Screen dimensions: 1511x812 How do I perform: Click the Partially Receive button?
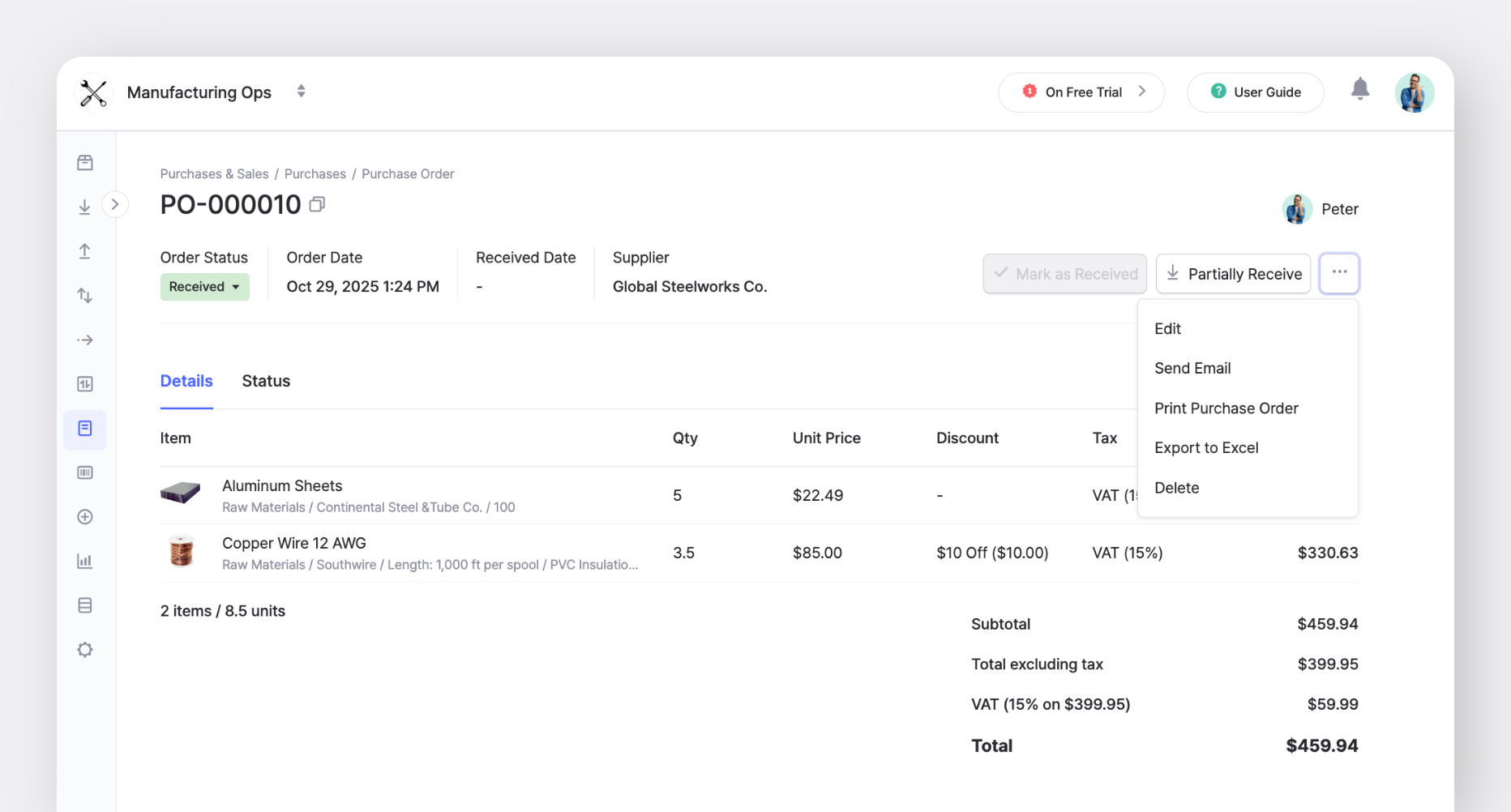tap(1232, 274)
